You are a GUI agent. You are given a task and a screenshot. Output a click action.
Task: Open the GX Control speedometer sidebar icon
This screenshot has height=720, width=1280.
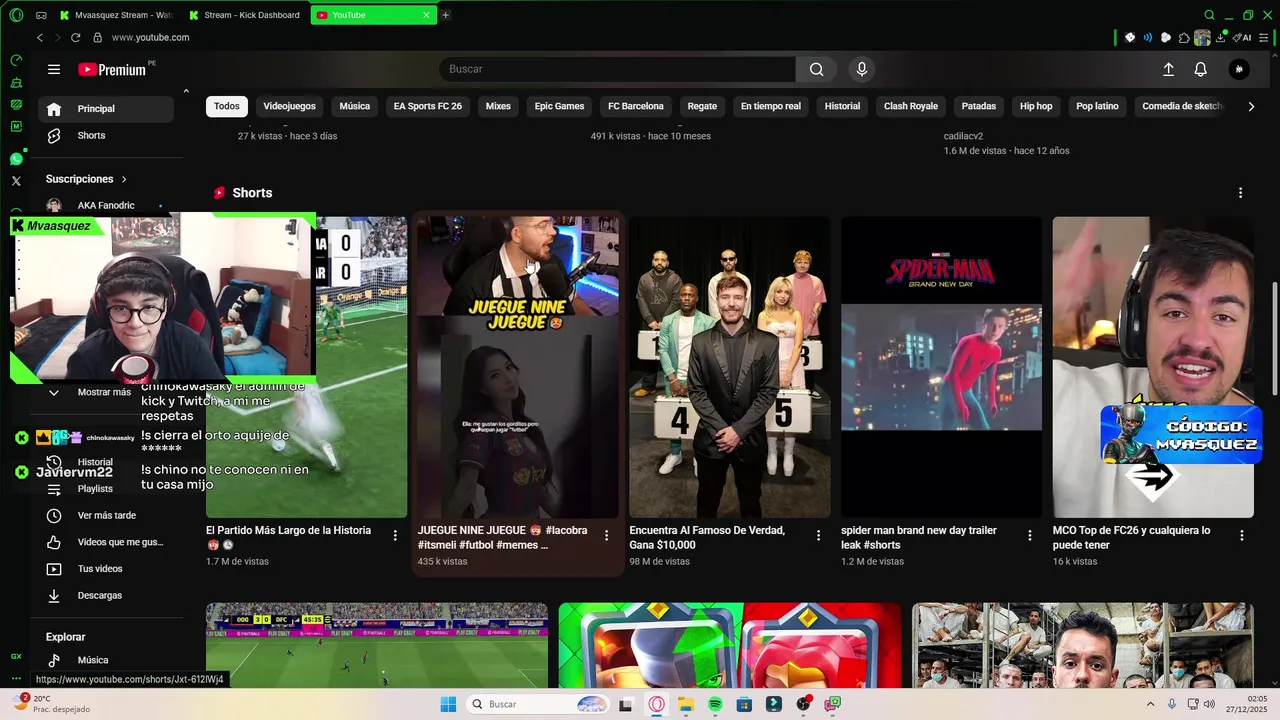coord(16,60)
